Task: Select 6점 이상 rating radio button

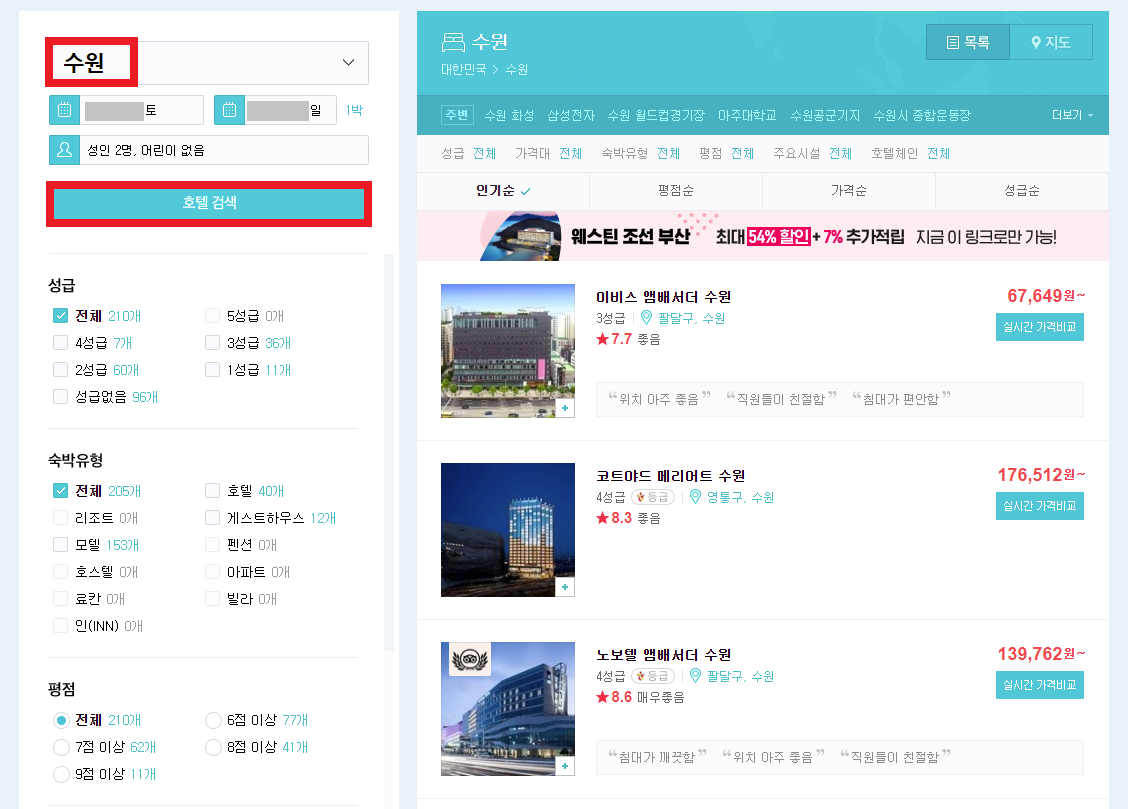Action: [213, 720]
